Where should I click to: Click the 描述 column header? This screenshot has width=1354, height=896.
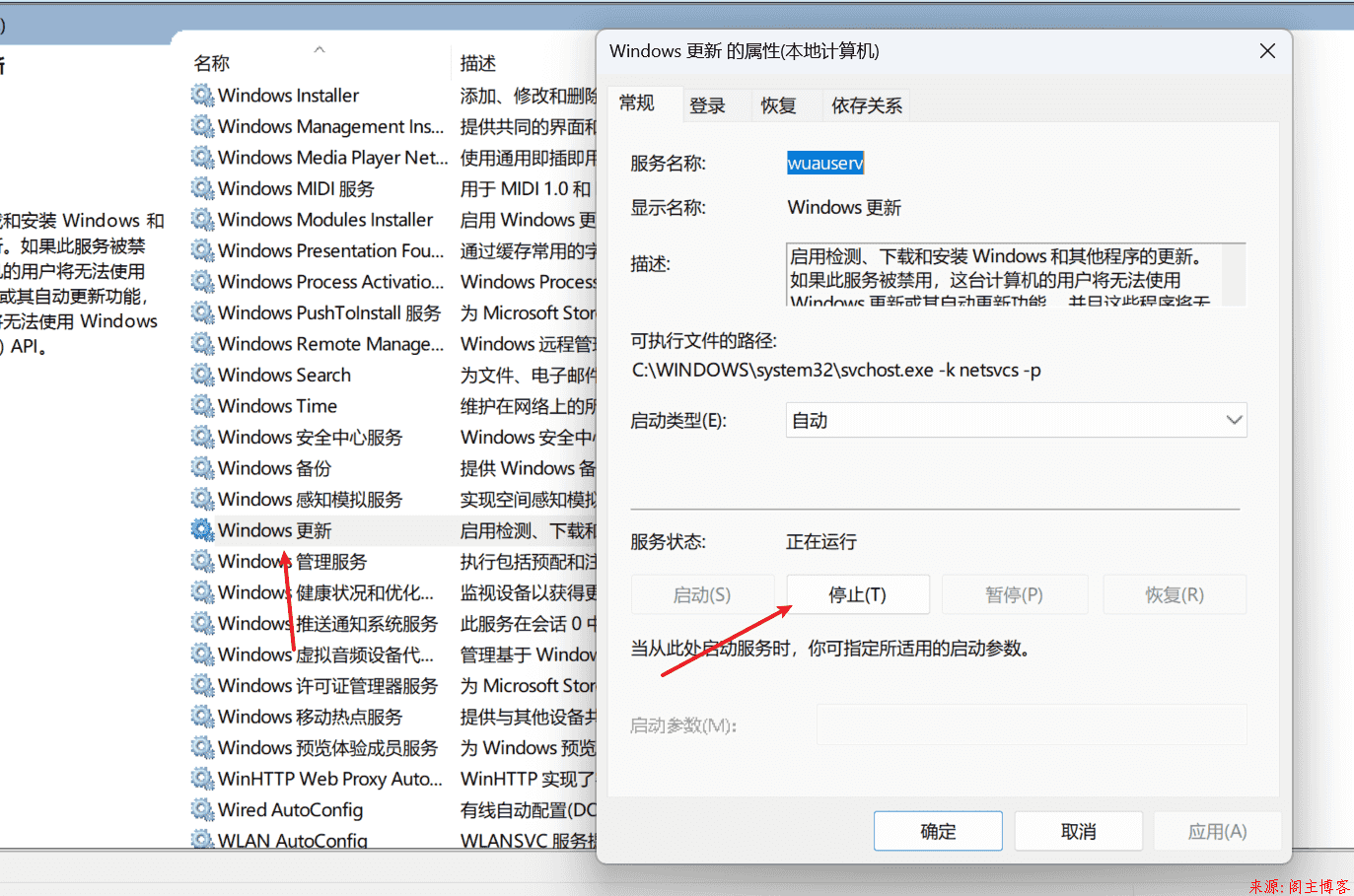point(478,63)
